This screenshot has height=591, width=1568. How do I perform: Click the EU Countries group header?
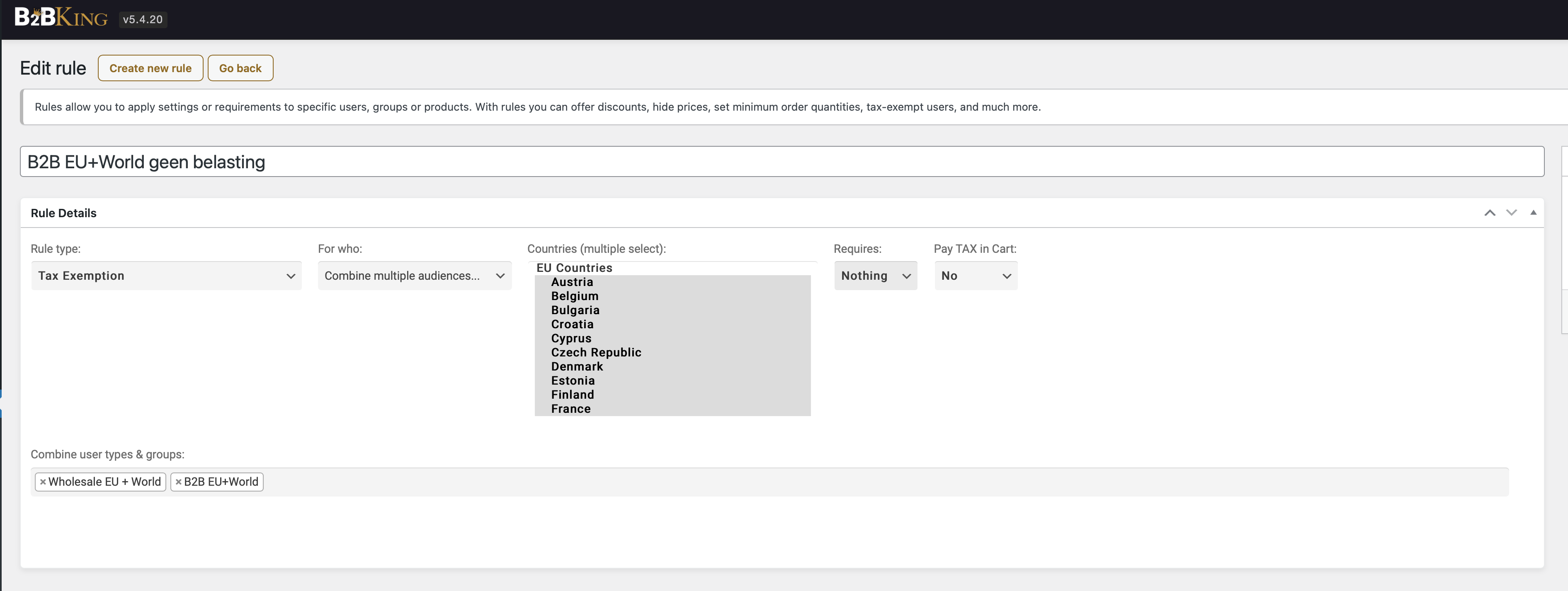click(574, 268)
